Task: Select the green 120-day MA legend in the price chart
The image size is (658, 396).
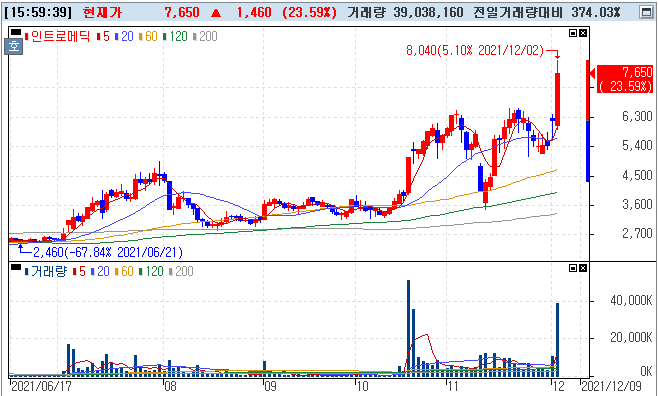Action: pos(176,36)
